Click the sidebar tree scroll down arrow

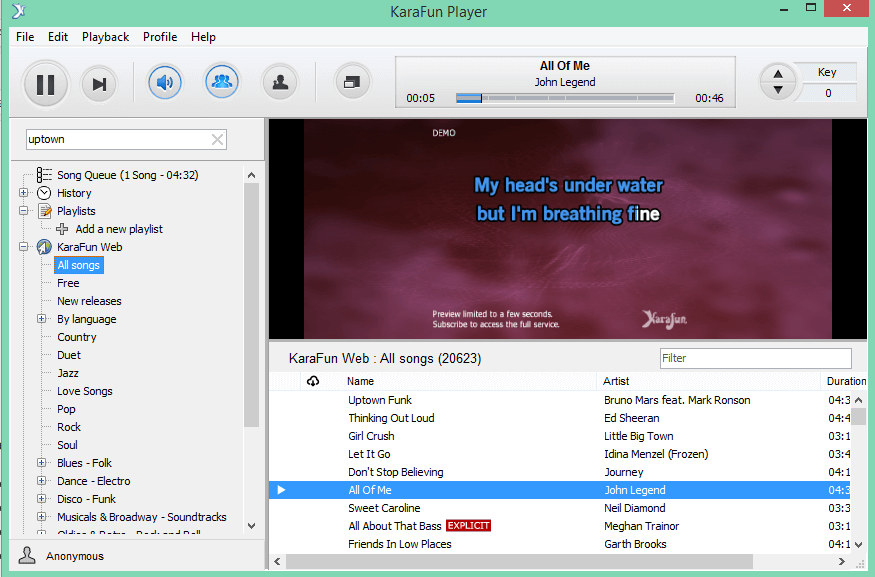pyautogui.click(x=251, y=526)
